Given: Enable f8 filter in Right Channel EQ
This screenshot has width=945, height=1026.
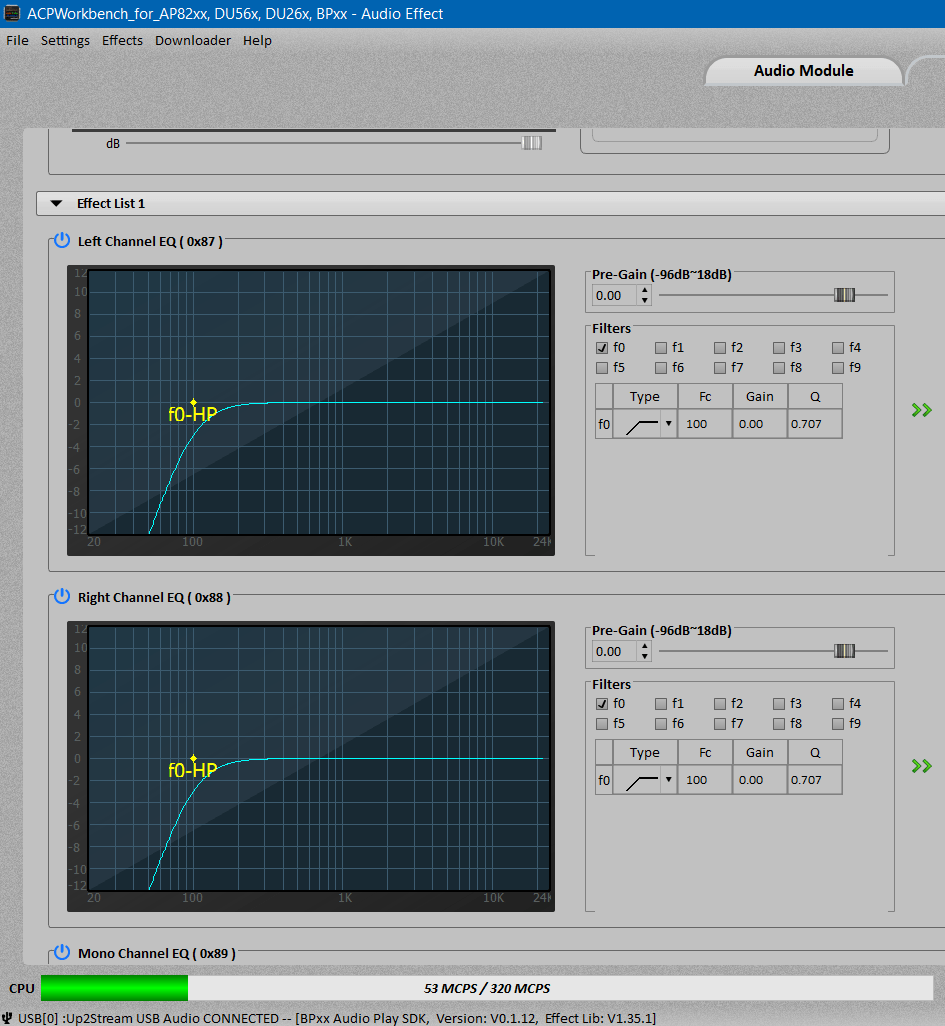Looking at the screenshot, I should tap(779, 724).
